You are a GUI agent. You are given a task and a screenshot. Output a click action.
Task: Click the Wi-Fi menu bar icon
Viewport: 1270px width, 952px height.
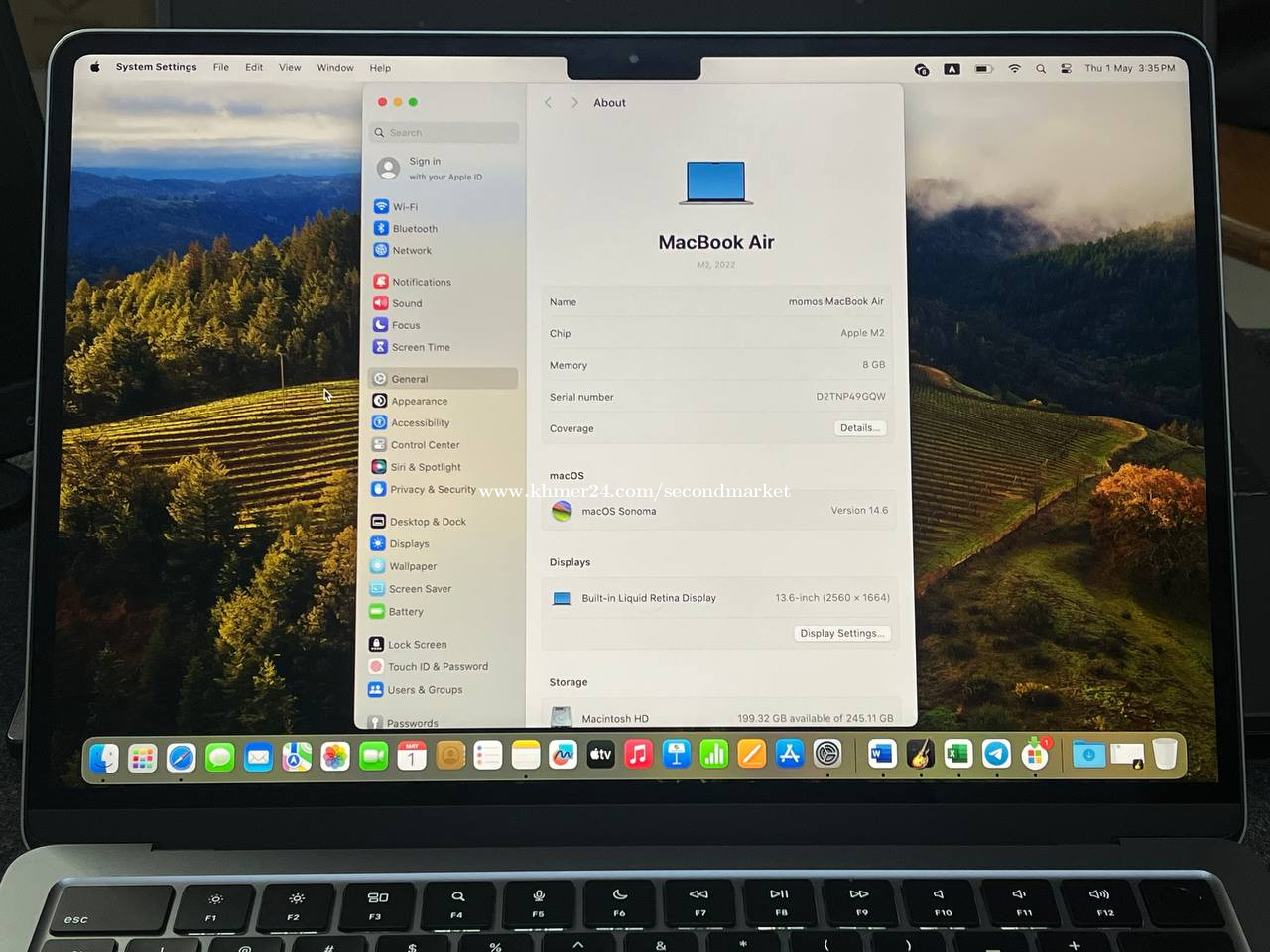pos(1014,69)
